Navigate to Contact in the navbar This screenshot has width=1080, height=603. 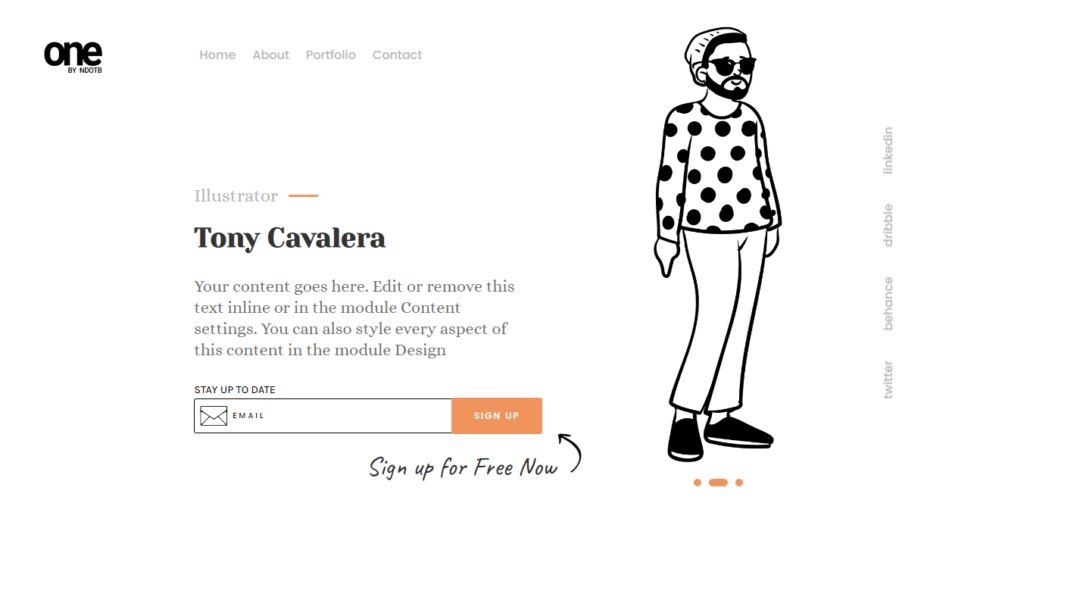click(397, 55)
